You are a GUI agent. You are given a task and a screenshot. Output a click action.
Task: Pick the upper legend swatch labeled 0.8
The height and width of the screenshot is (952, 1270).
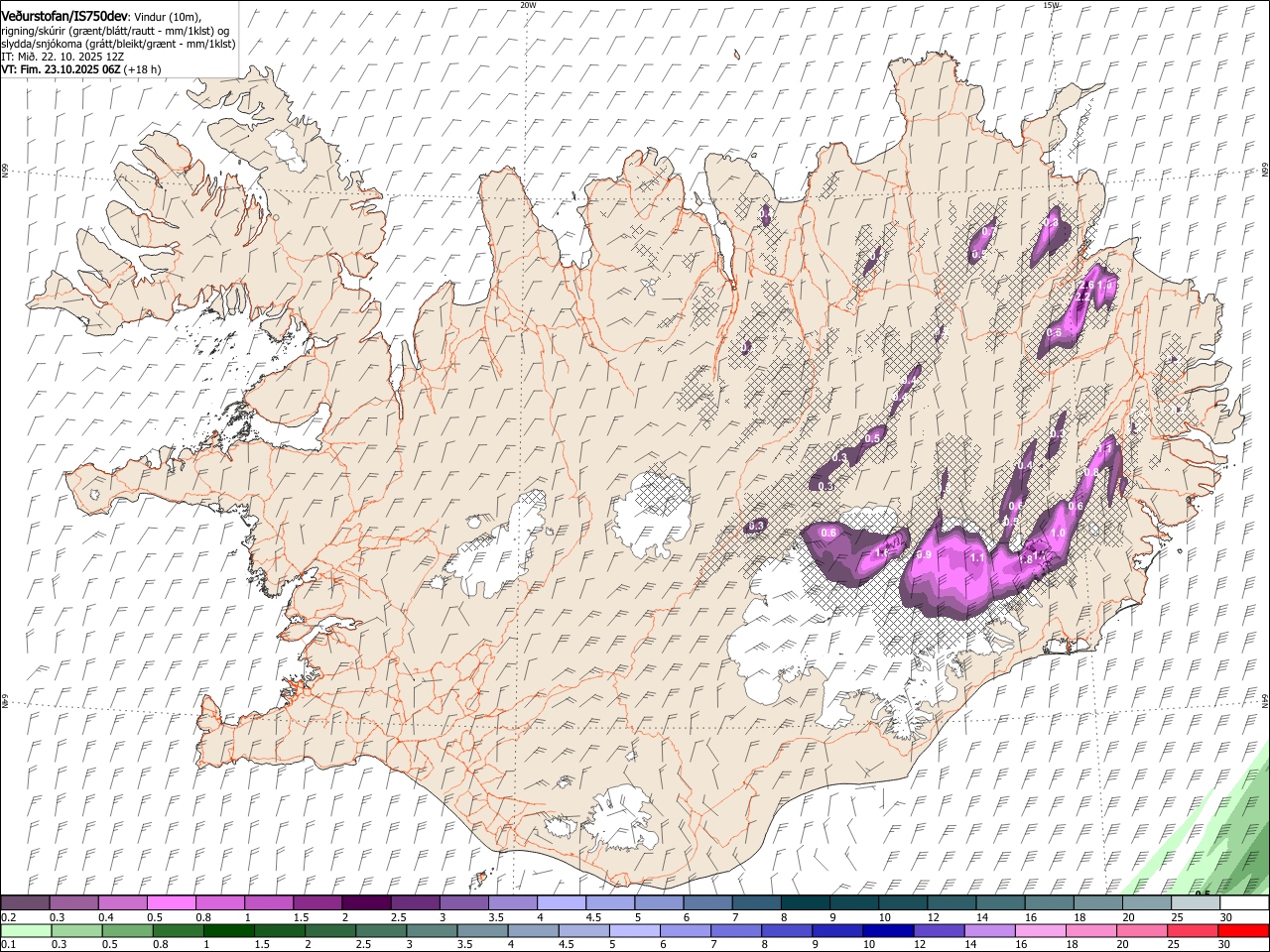[x=219, y=902]
